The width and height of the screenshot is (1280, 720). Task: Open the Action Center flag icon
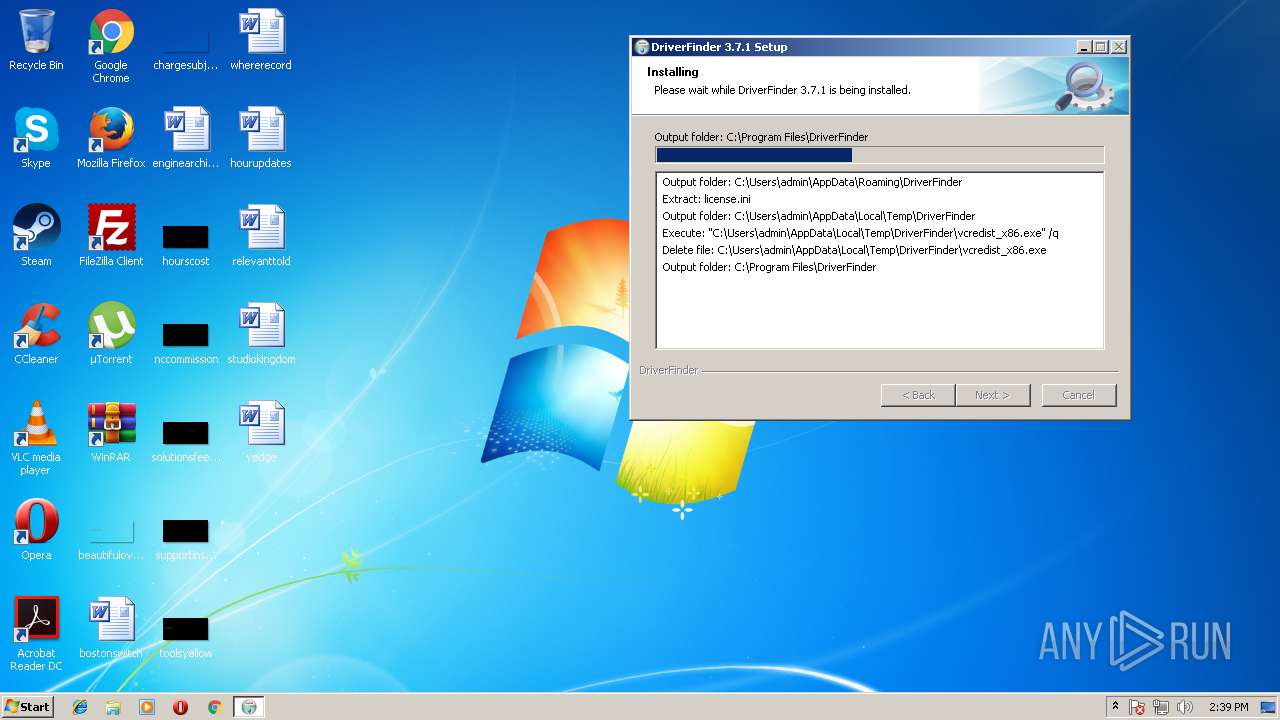point(1137,707)
